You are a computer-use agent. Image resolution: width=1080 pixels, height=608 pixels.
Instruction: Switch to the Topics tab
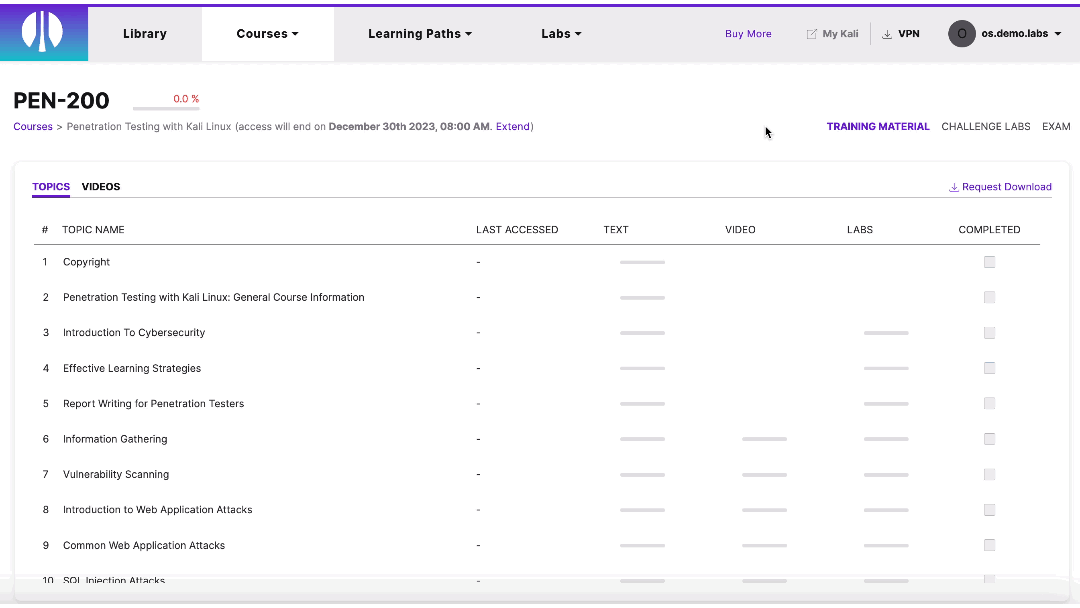click(x=51, y=187)
